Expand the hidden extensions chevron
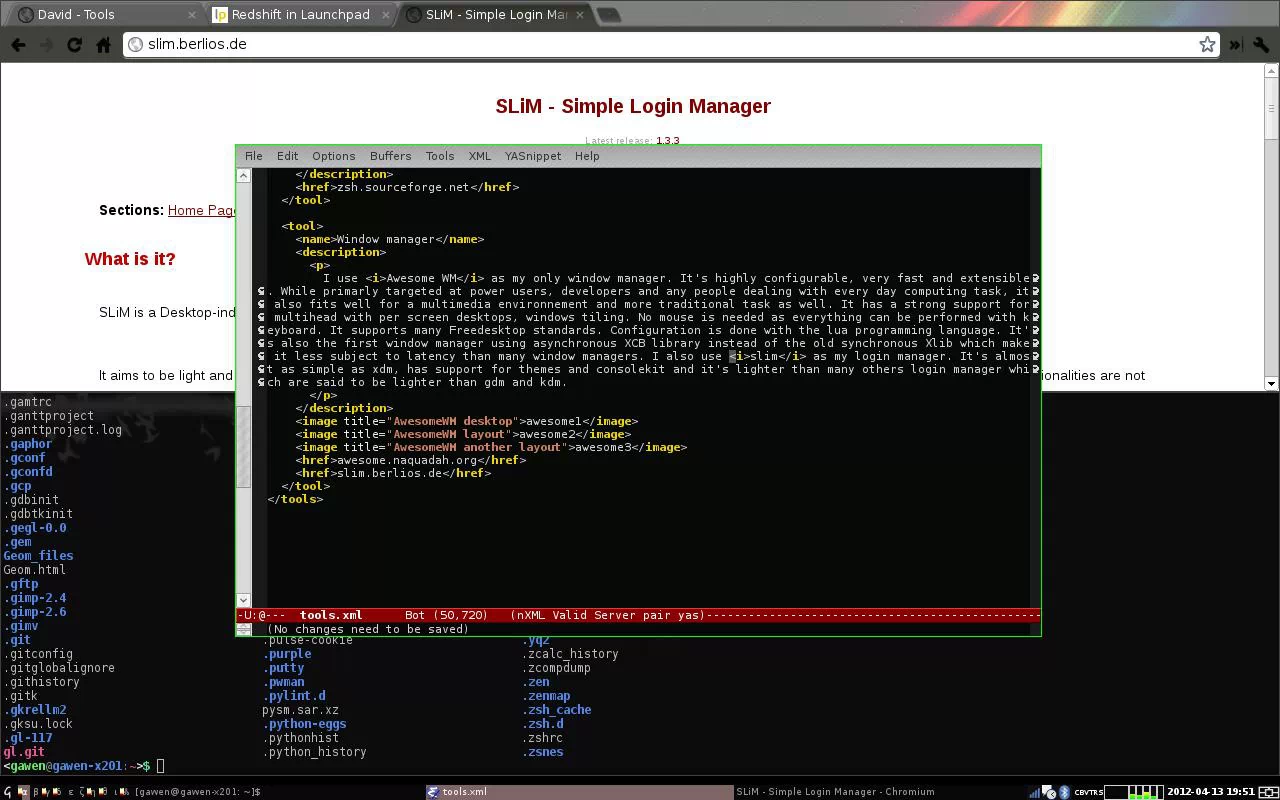1280x800 pixels. [1235, 45]
